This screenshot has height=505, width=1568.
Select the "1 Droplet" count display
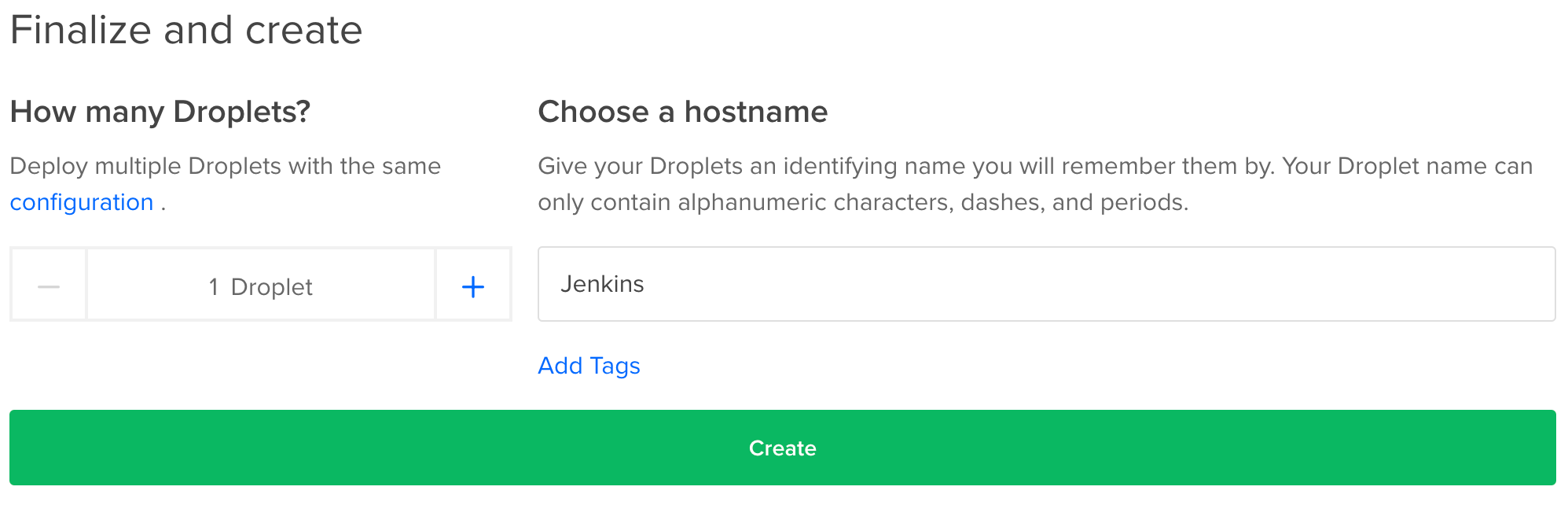260,286
